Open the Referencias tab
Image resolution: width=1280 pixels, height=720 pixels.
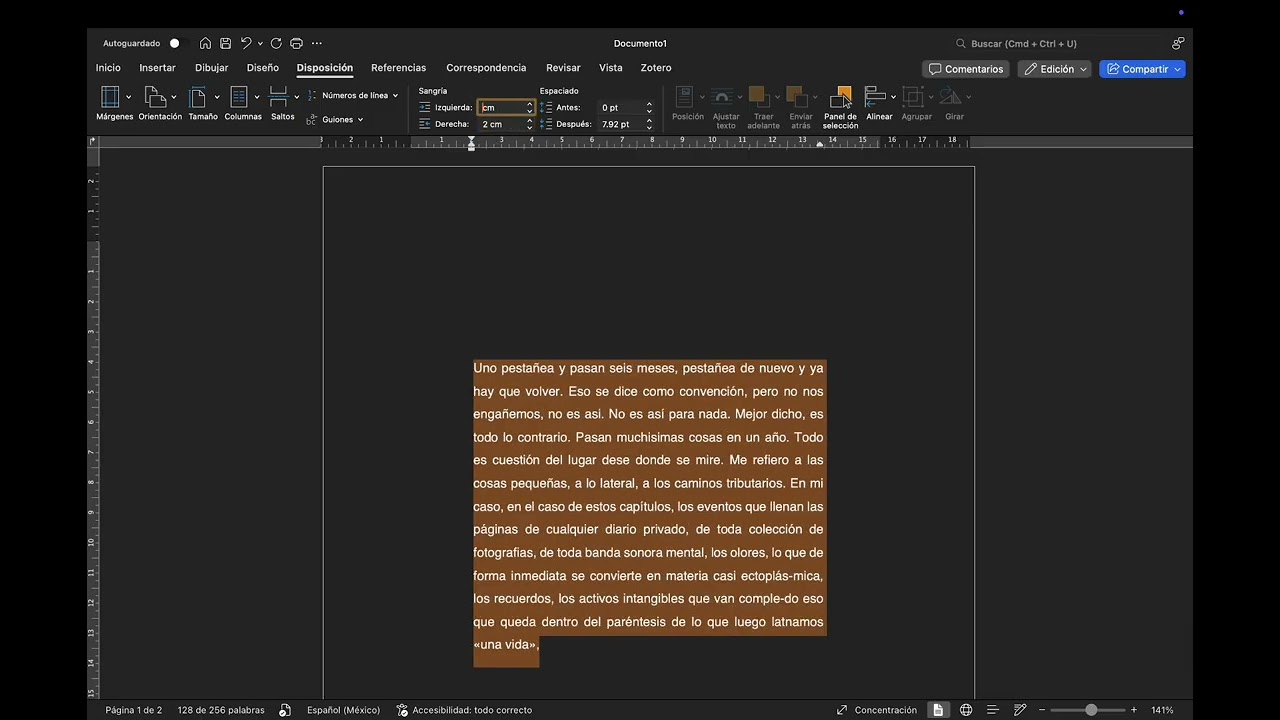pyautogui.click(x=398, y=68)
